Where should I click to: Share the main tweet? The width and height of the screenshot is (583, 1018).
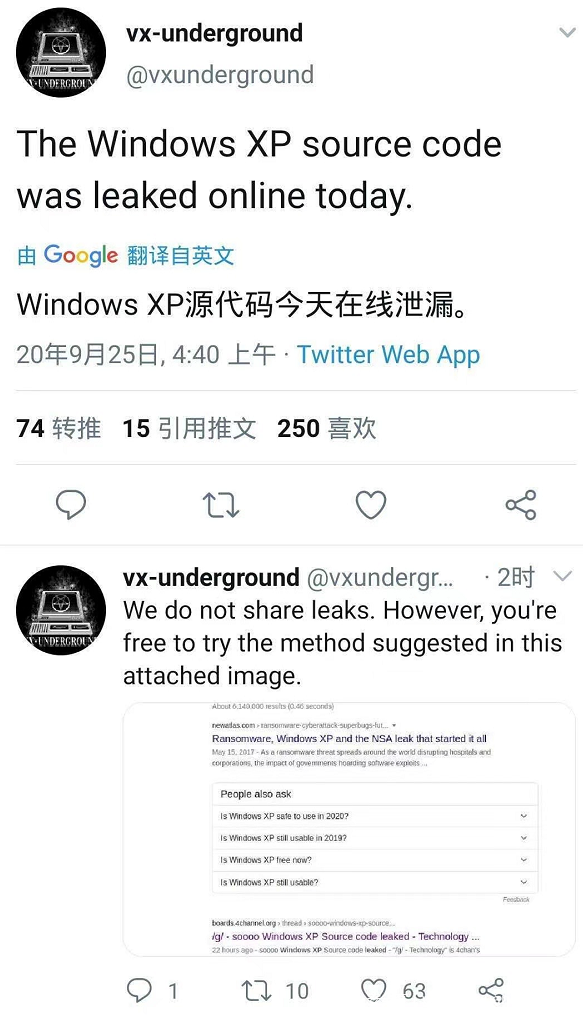tap(521, 504)
